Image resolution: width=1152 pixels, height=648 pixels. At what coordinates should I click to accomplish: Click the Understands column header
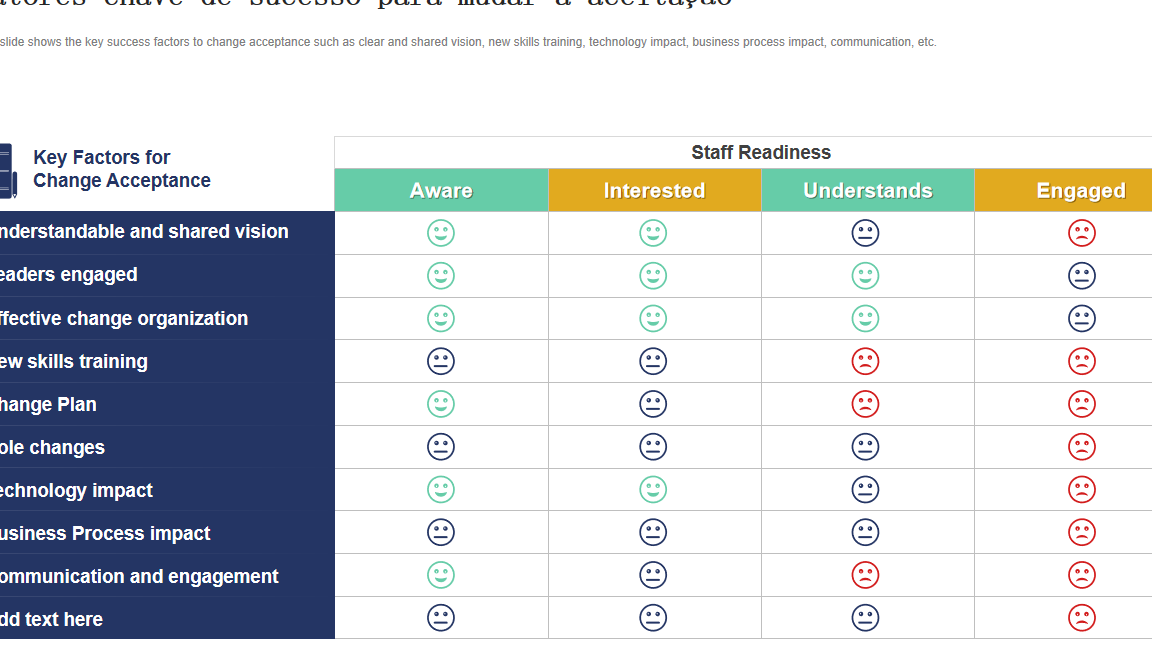(x=868, y=190)
